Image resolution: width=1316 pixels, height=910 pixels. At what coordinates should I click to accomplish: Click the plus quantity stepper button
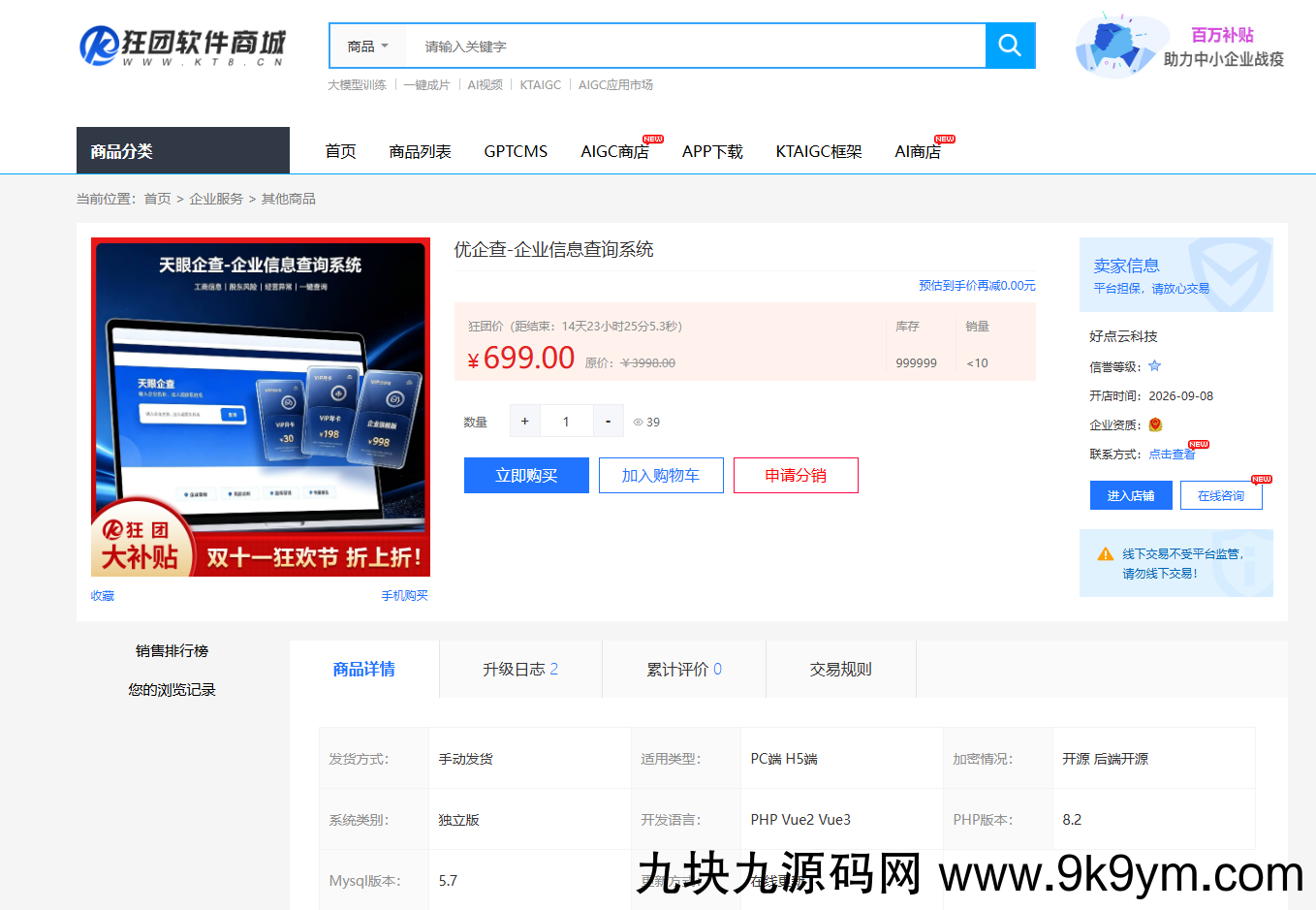point(524,422)
